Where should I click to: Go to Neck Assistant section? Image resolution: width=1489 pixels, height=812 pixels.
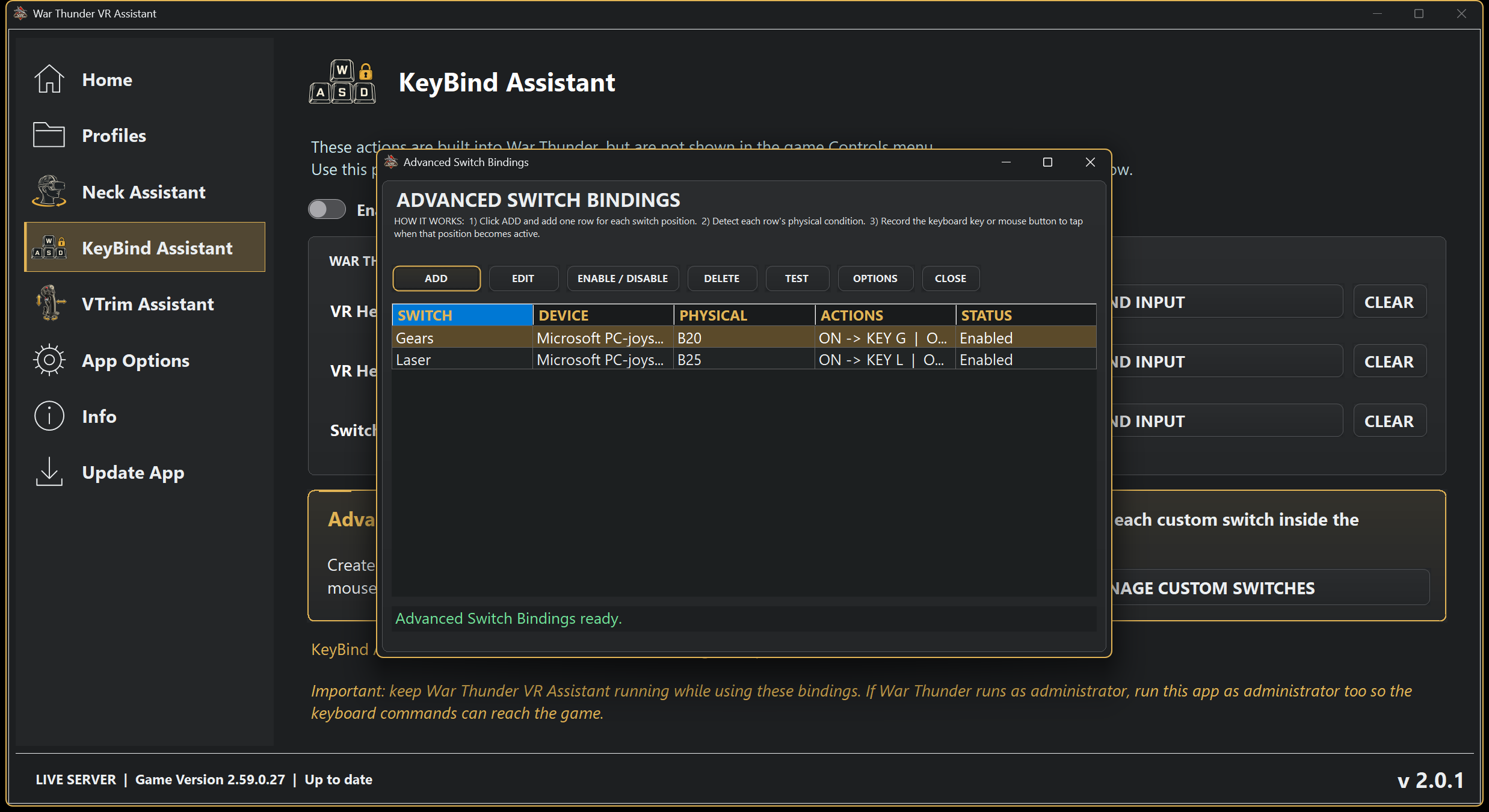click(144, 192)
